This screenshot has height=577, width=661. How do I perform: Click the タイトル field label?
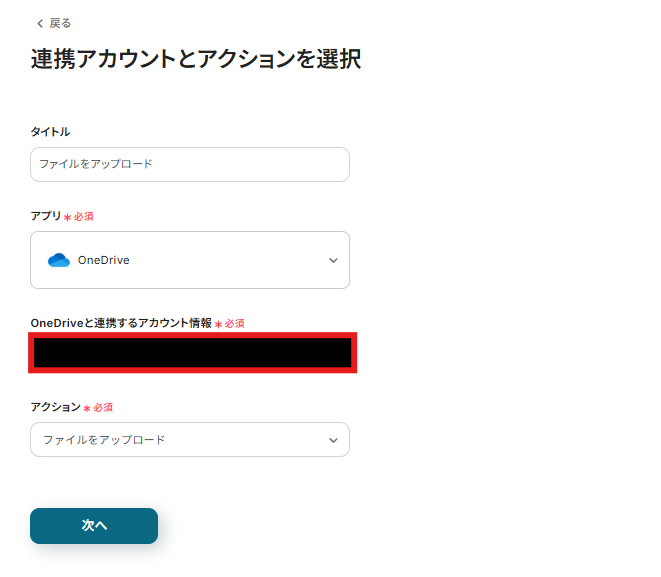(50, 132)
